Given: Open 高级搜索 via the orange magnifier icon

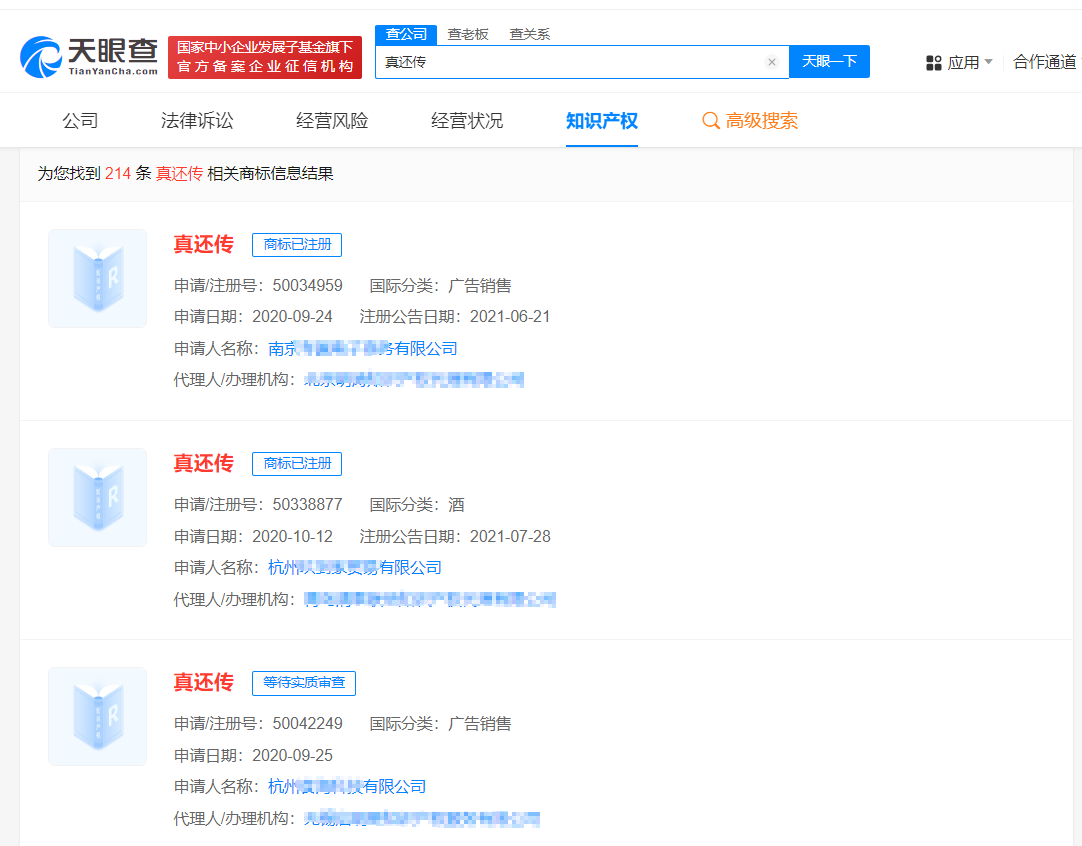Looking at the screenshot, I should pos(710,120).
